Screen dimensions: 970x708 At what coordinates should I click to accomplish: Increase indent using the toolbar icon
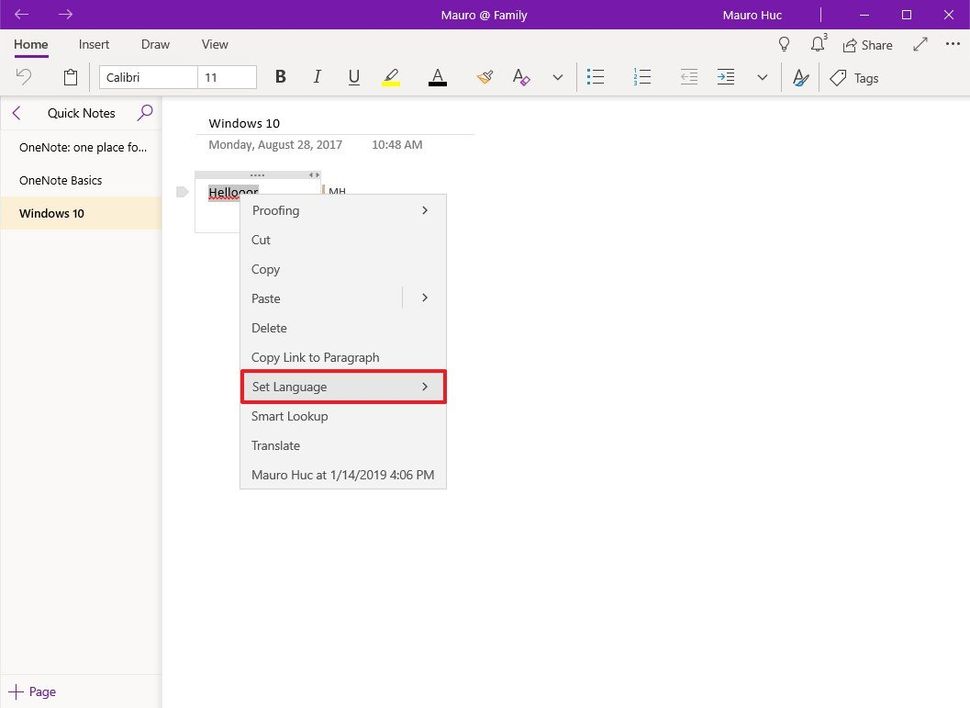point(726,77)
